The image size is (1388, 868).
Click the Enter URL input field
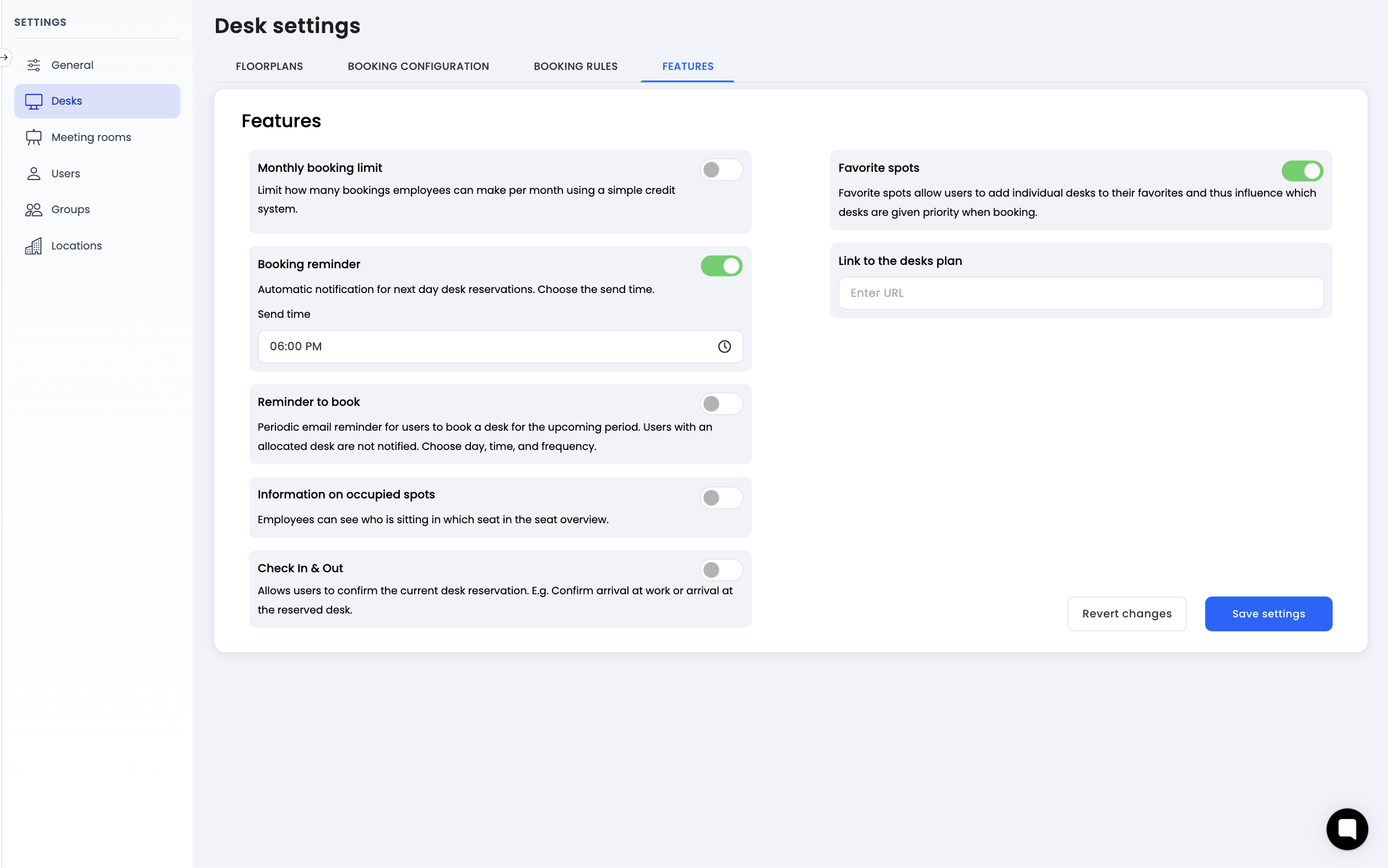(1080, 293)
